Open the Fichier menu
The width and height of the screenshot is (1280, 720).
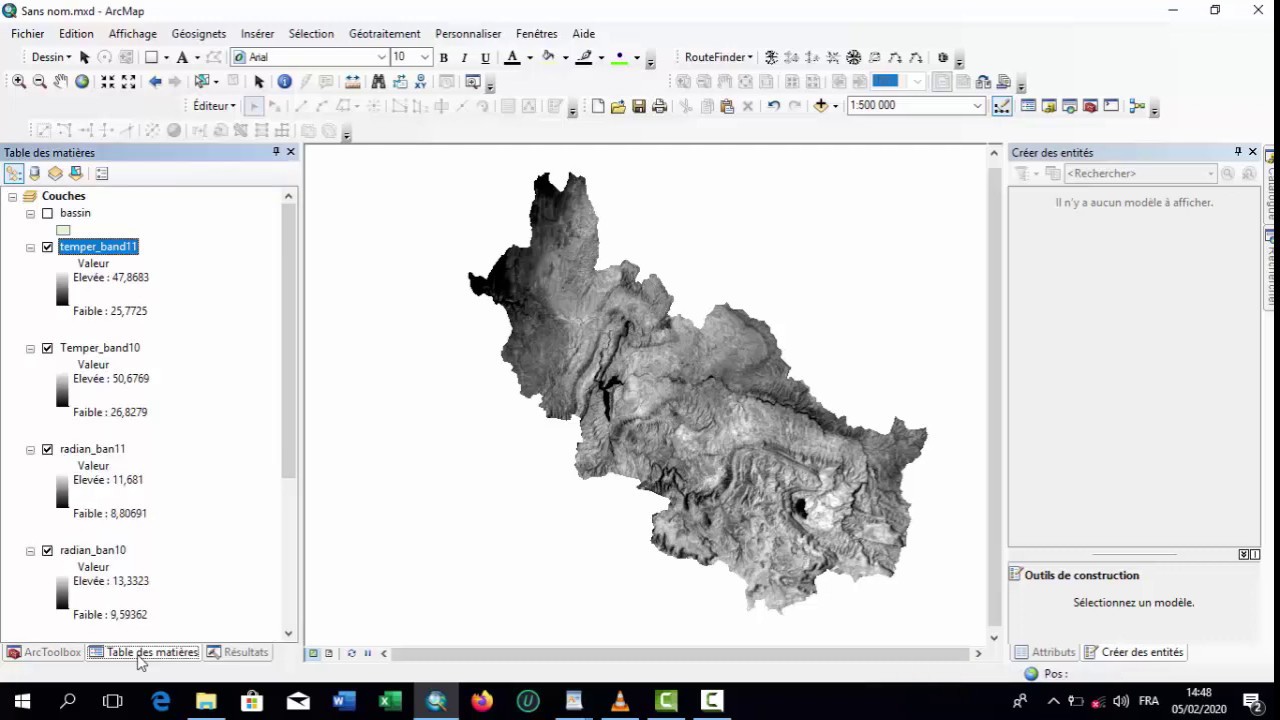pyautogui.click(x=28, y=34)
